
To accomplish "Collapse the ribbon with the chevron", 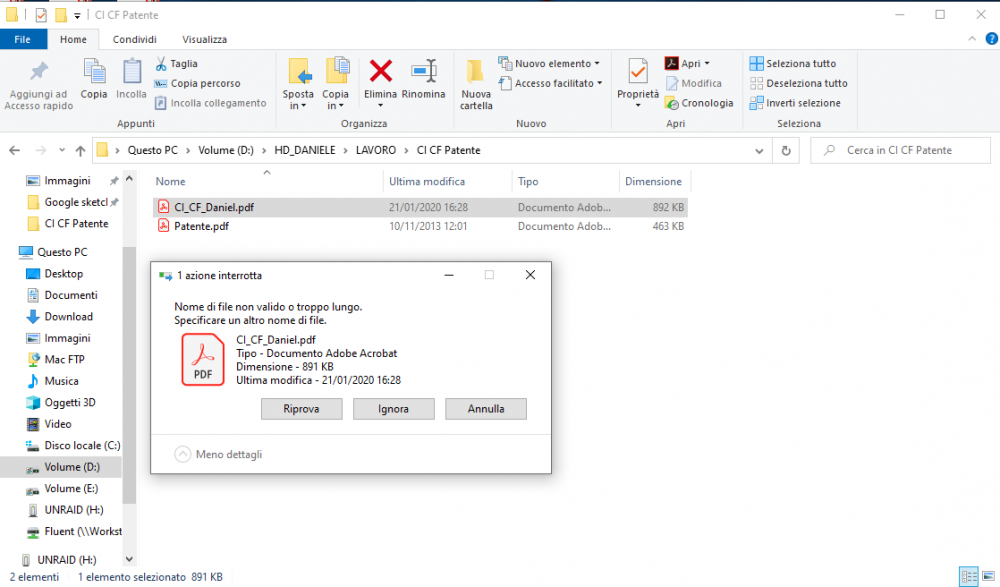I will click(972, 39).
